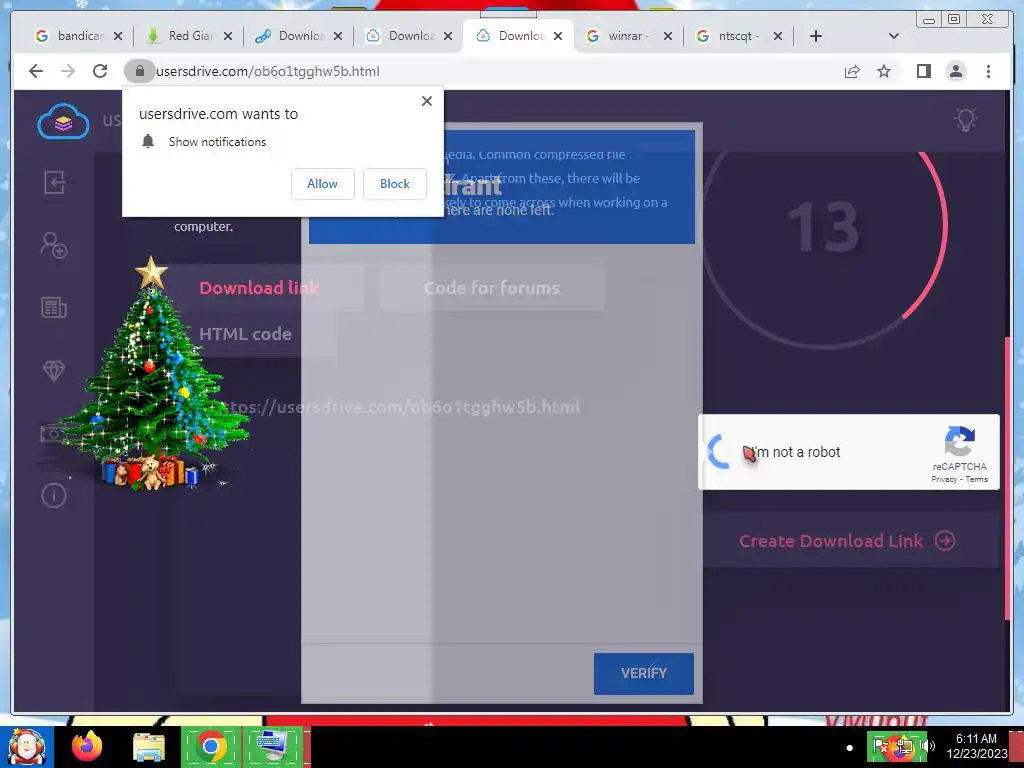The width and height of the screenshot is (1024, 768).
Task: Click the address bar URL
Action: coord(268,71)
